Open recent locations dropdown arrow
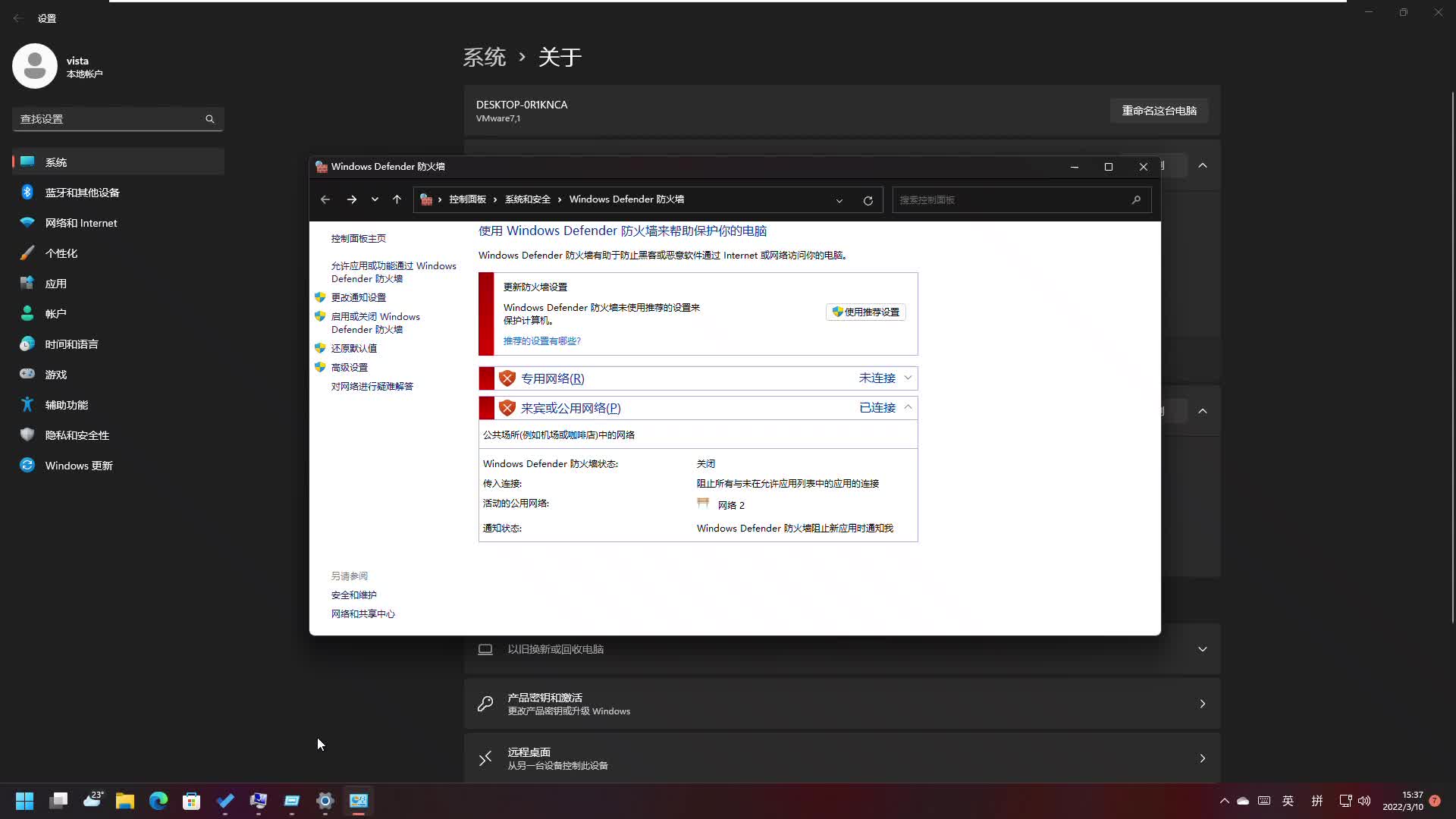 (375, 199)
